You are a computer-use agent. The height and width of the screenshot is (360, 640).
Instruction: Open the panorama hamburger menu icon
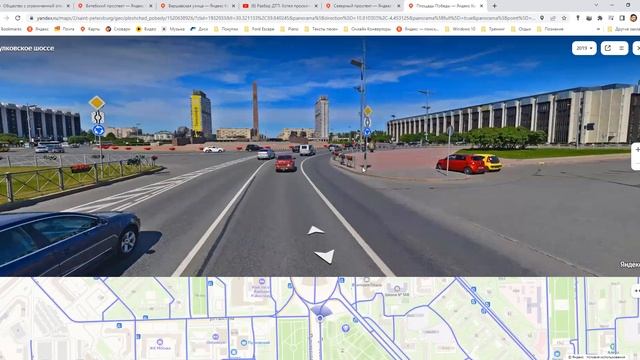point(621,48)
